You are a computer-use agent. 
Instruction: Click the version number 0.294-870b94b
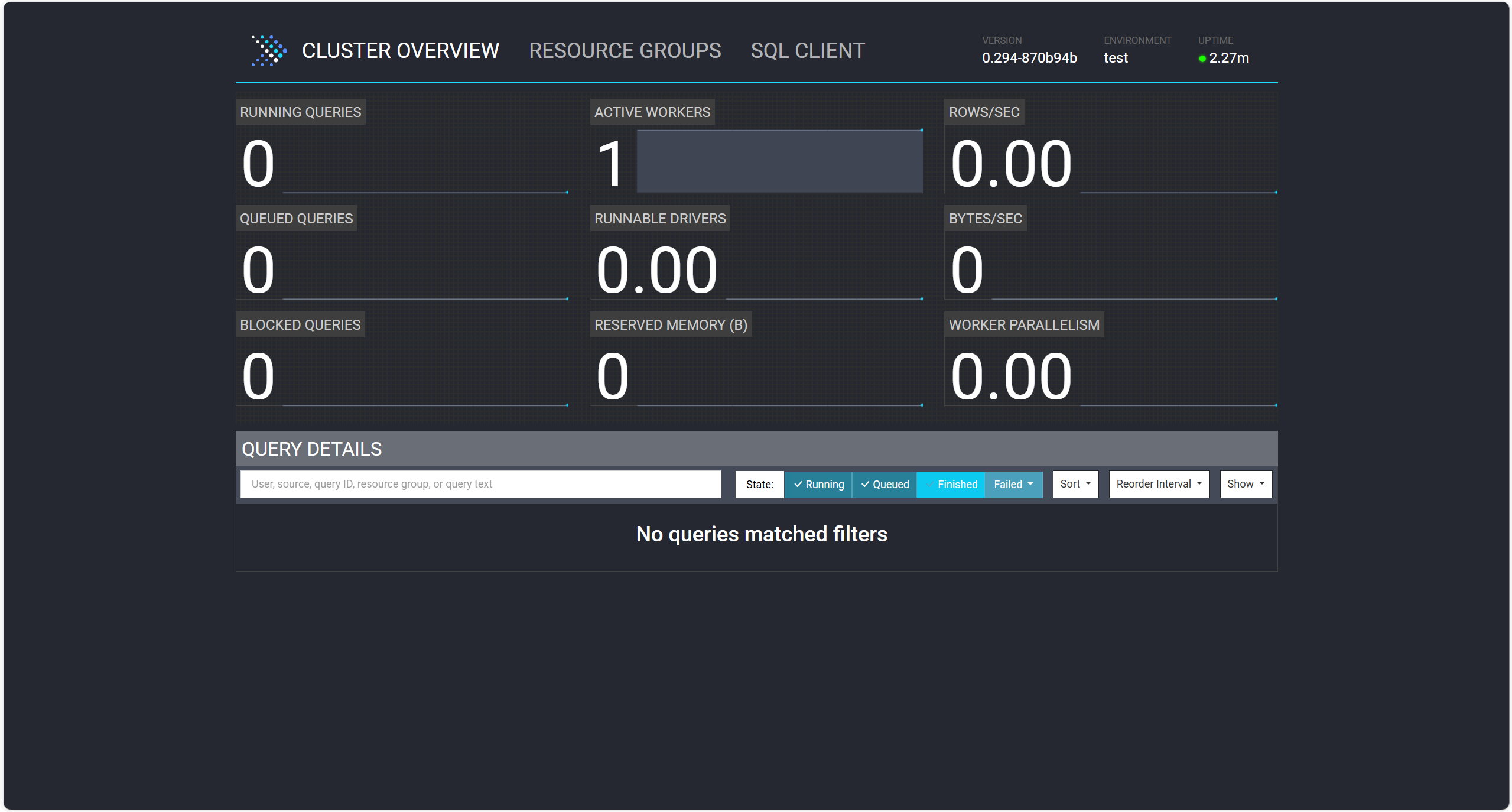pyautogui.click(x=1029, y=58)
